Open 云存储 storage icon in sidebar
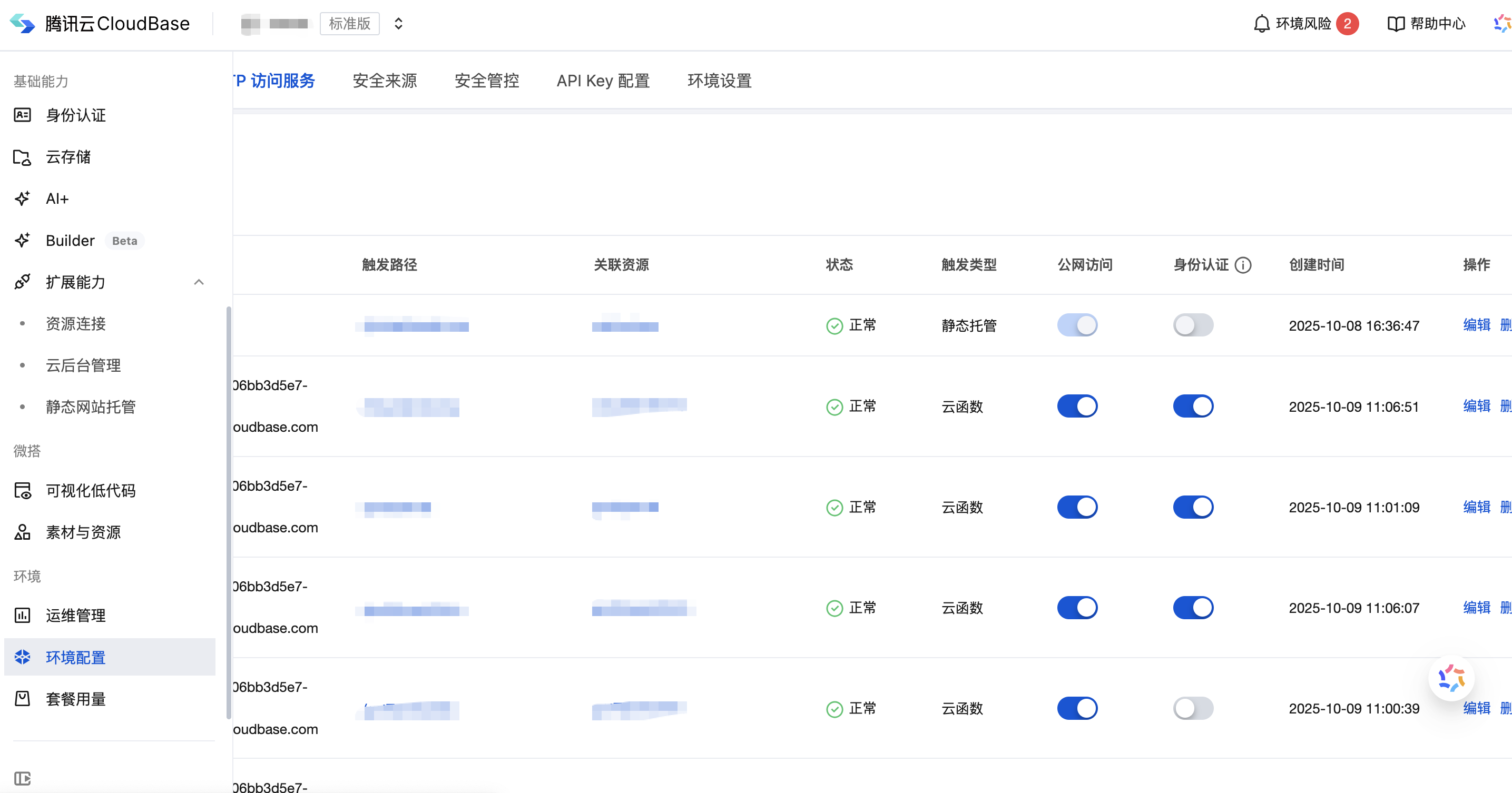Screen dimensions: 1512x793 pos(22,157)
